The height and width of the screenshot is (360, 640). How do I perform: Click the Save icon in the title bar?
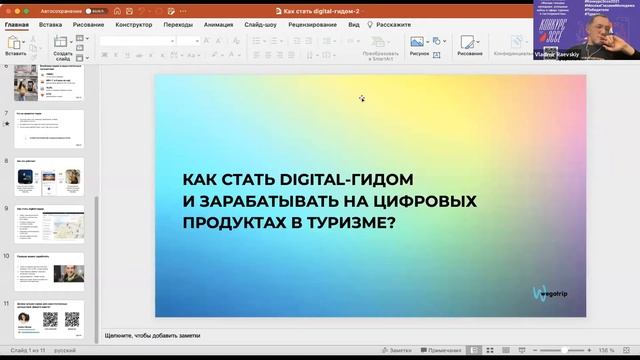[x=129, y=11]
